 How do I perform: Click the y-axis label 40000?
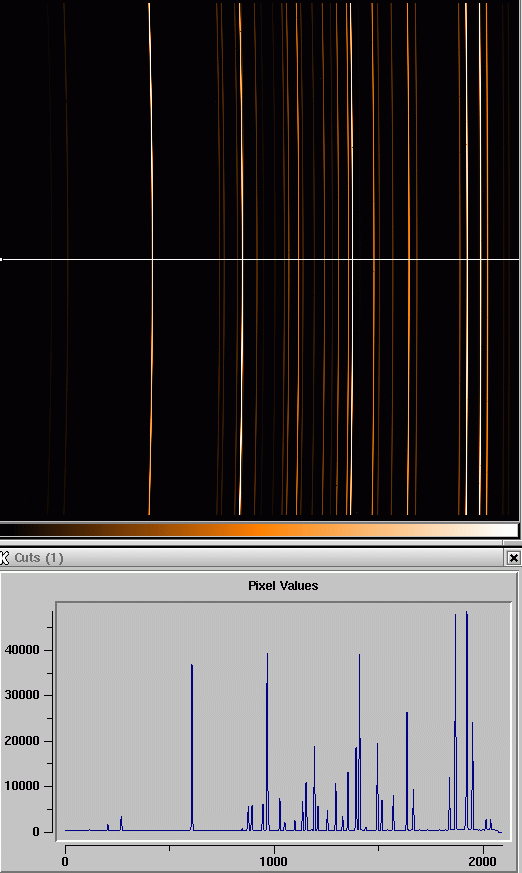(22, 650)
